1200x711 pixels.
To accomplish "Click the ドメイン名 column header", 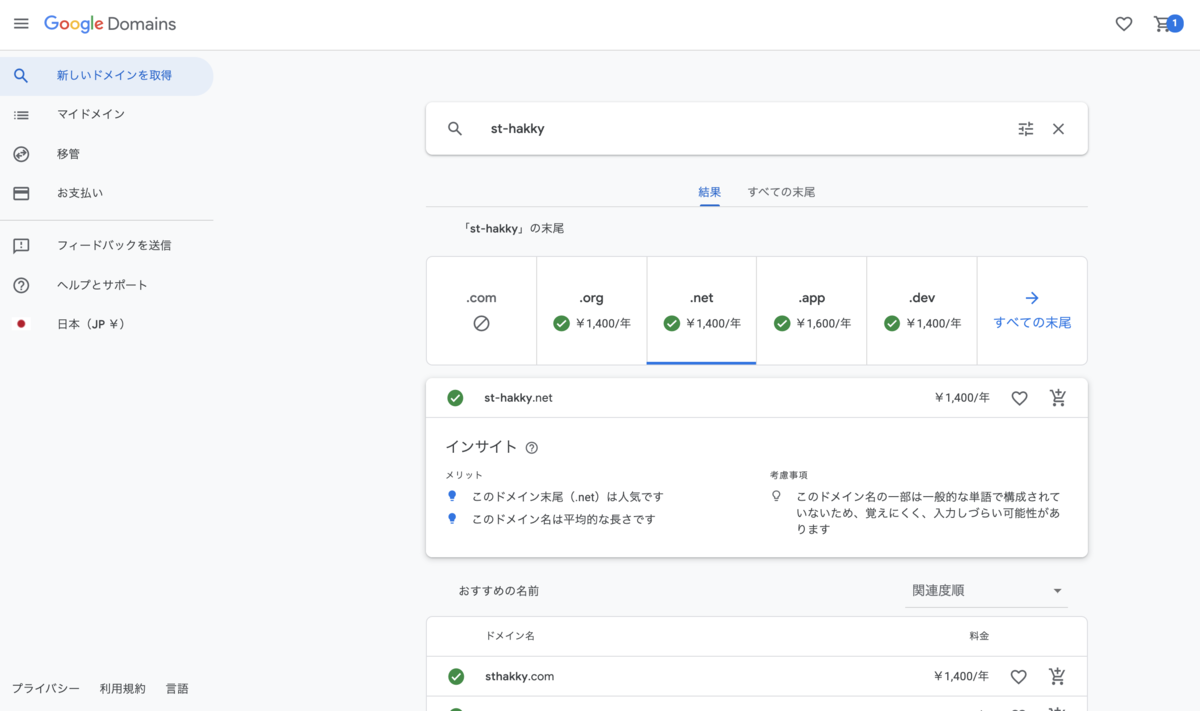I will point(510,636).
